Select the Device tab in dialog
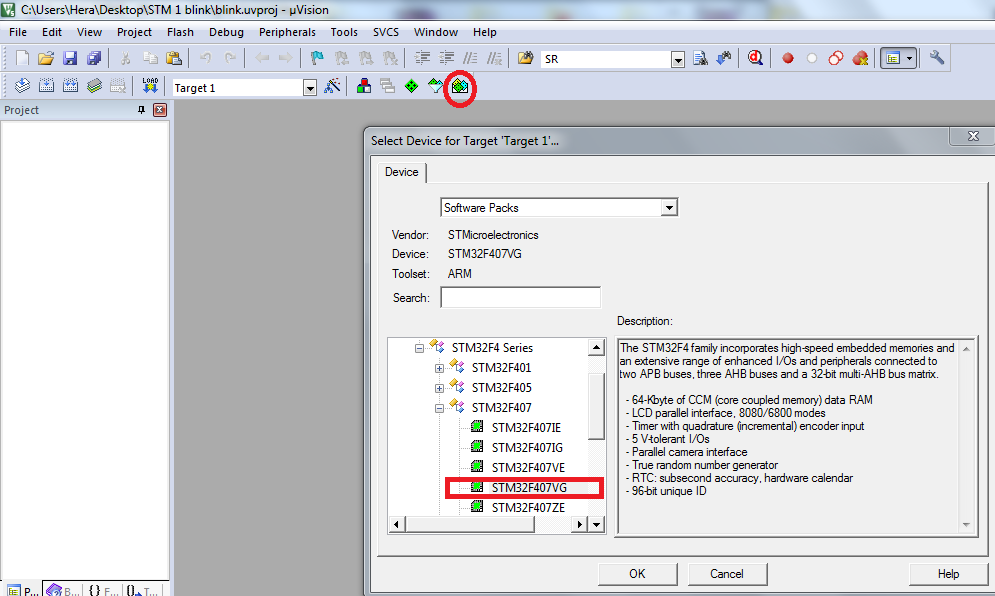Screen dimensions: 995x596 (x=402, y=172)
